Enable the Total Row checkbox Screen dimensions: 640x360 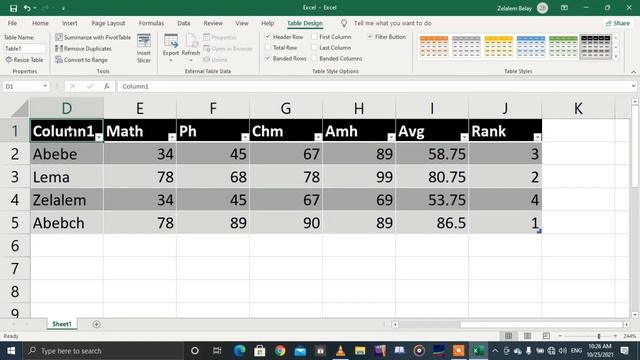tap(268, 48)
